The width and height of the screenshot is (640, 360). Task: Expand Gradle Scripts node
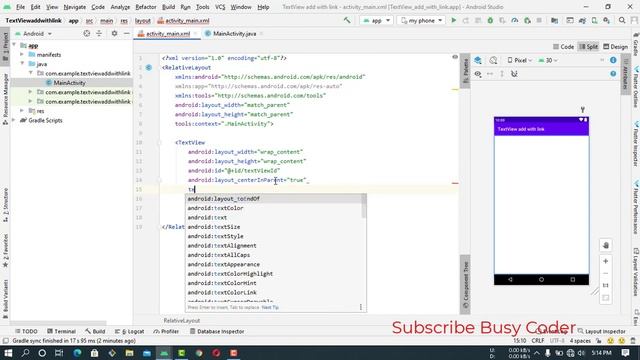click(x=14, y=120)
